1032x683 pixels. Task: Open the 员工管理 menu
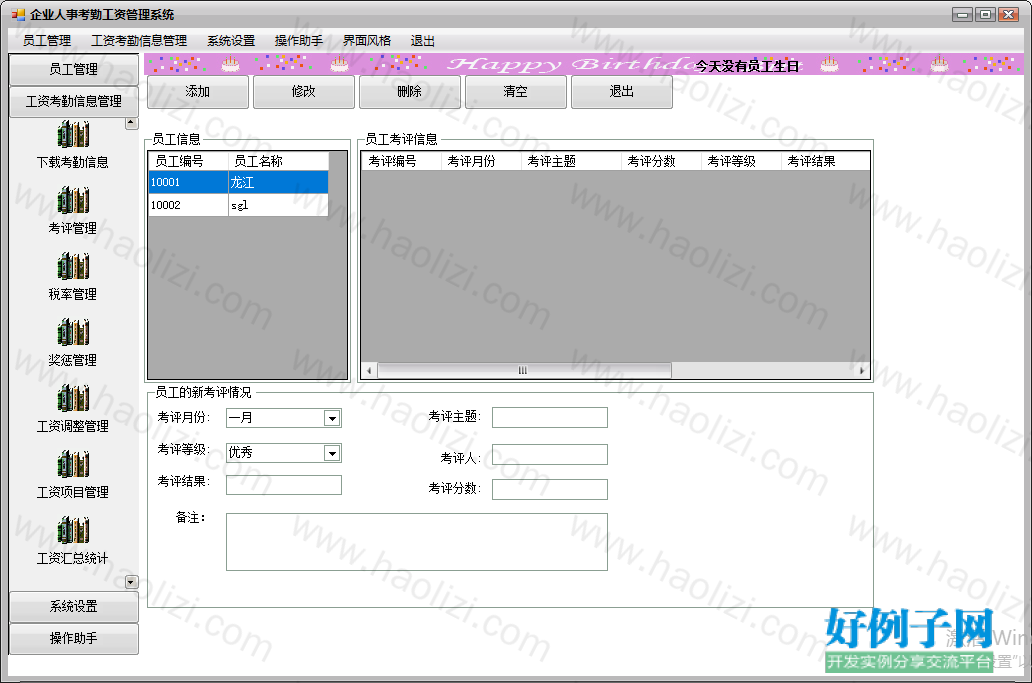(x=47, y=41)
